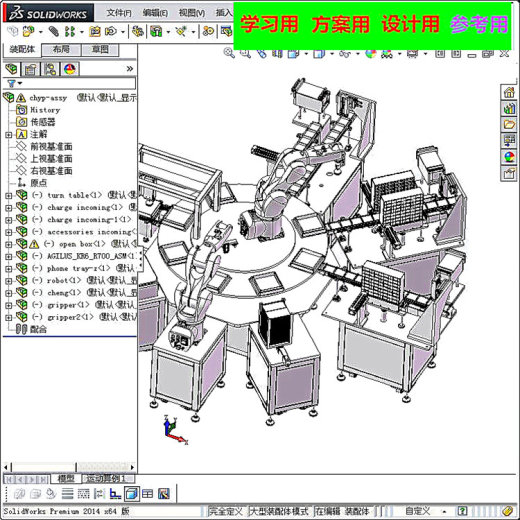
Task: Switch to the PropertyManager tab icon
Action: tap(30, 69)
